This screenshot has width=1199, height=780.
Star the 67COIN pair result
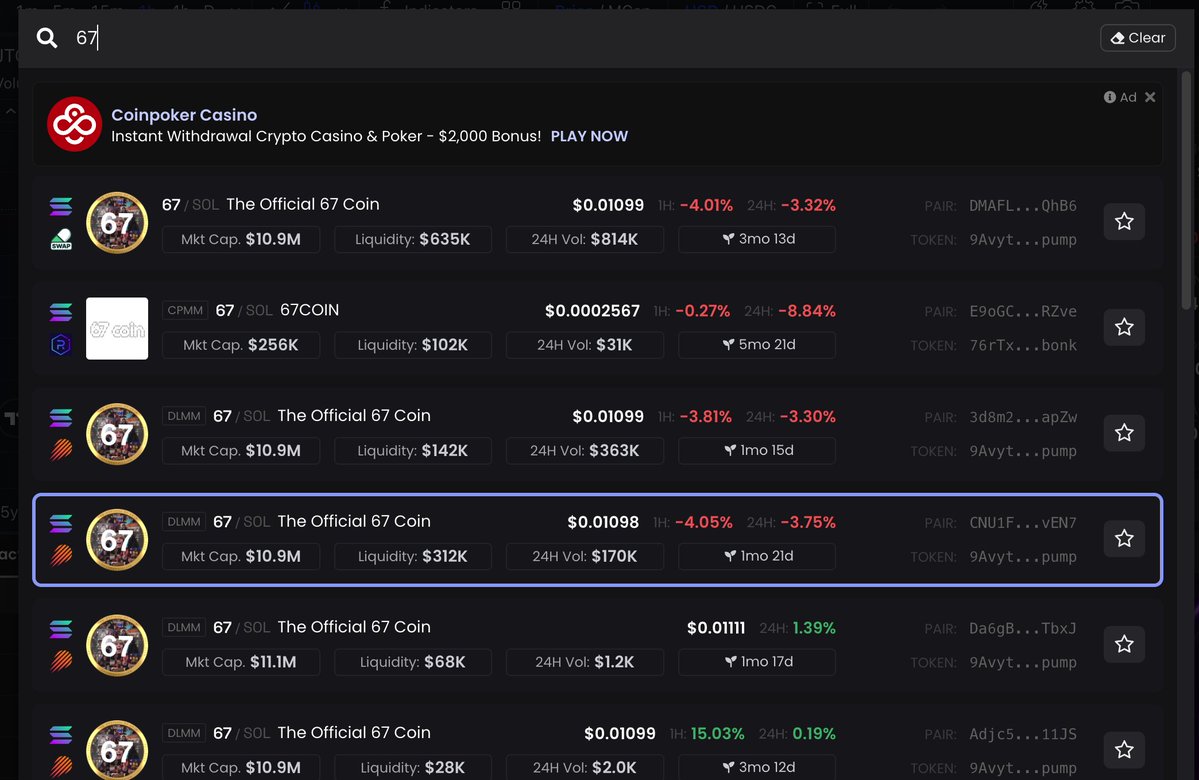(1124, 327)
